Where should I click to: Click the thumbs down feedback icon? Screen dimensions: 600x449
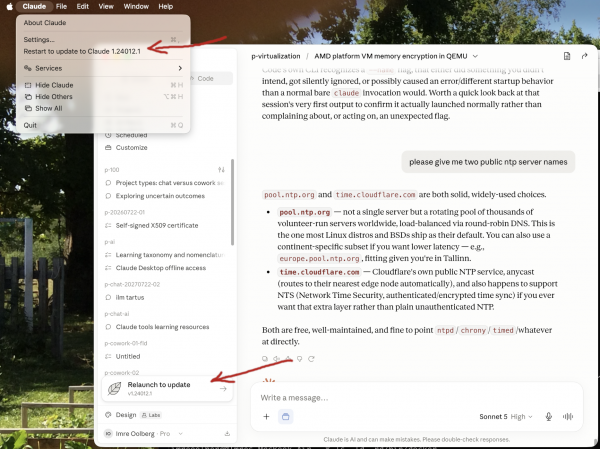300,359
